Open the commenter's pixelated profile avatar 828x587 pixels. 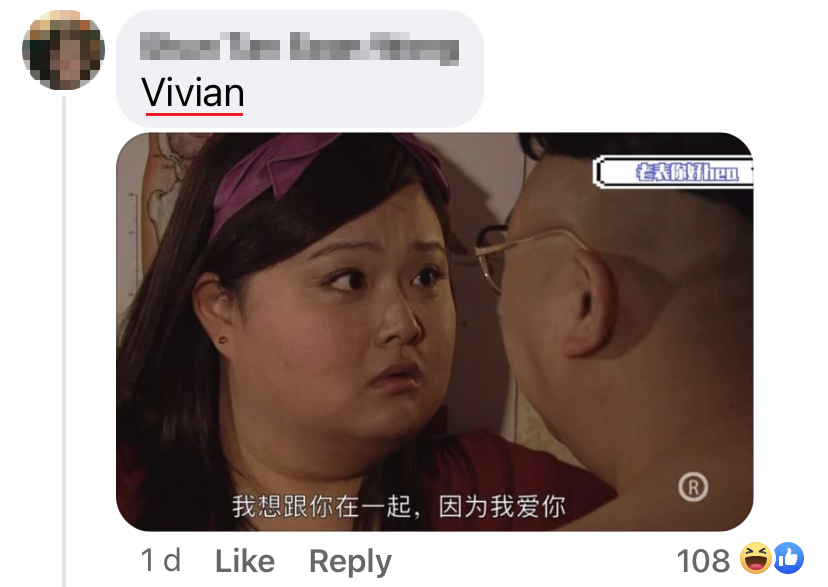click(x=63, y=50)
